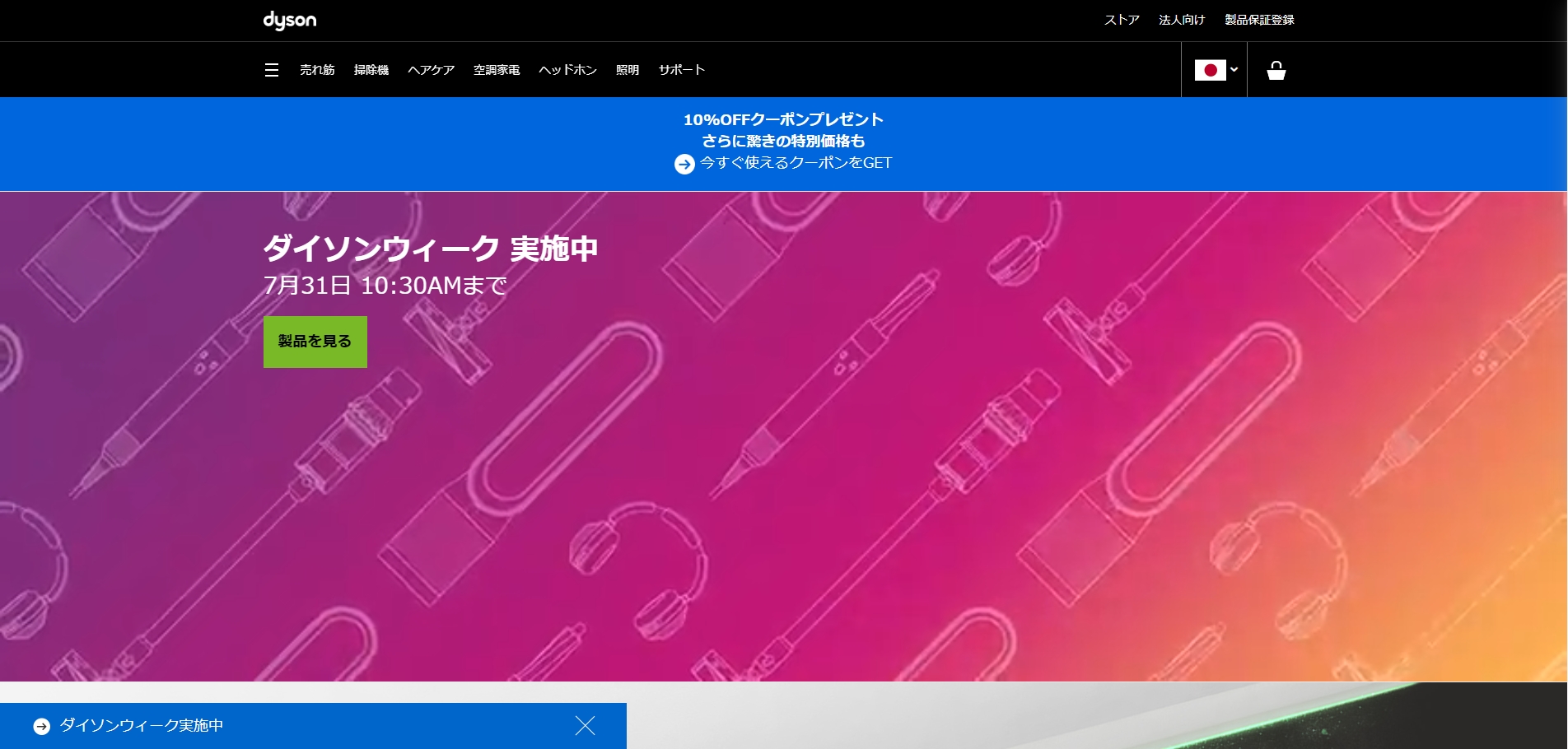
Task: Open the 製品保証登録 link
Action: pyautogui.click(x=1259, y=20)
